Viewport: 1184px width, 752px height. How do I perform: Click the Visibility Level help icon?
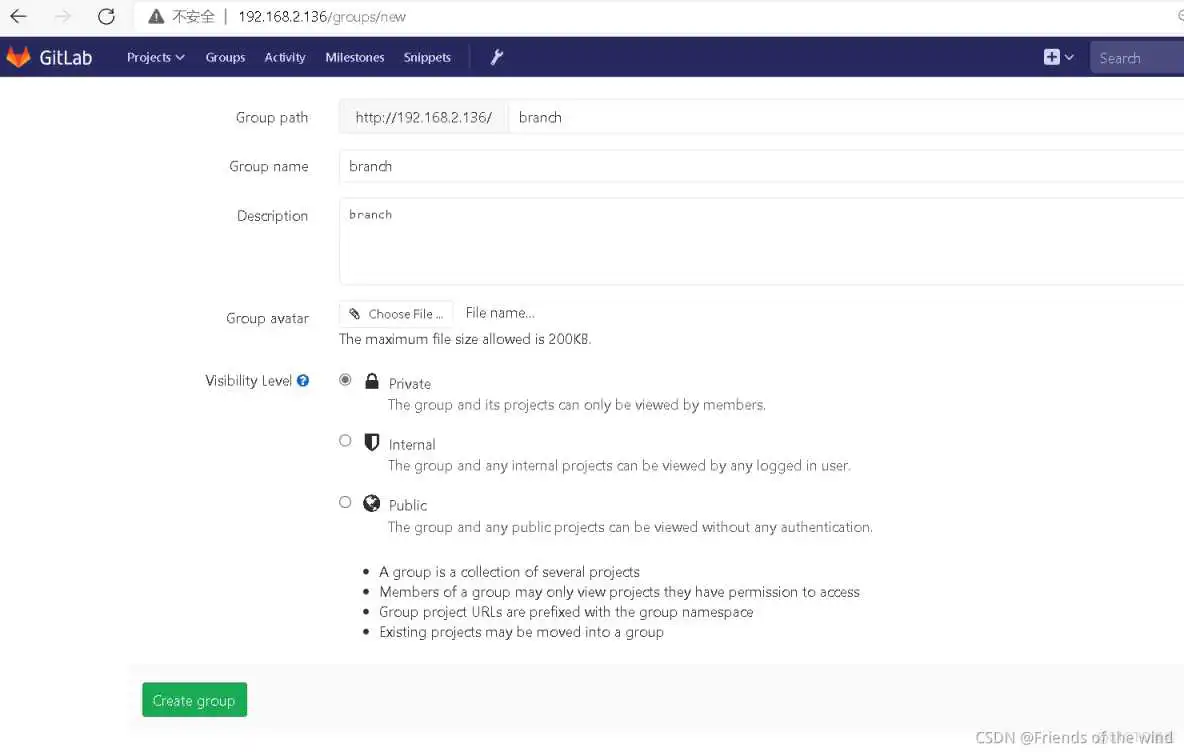pyautogui.click(x=303, y=381)
